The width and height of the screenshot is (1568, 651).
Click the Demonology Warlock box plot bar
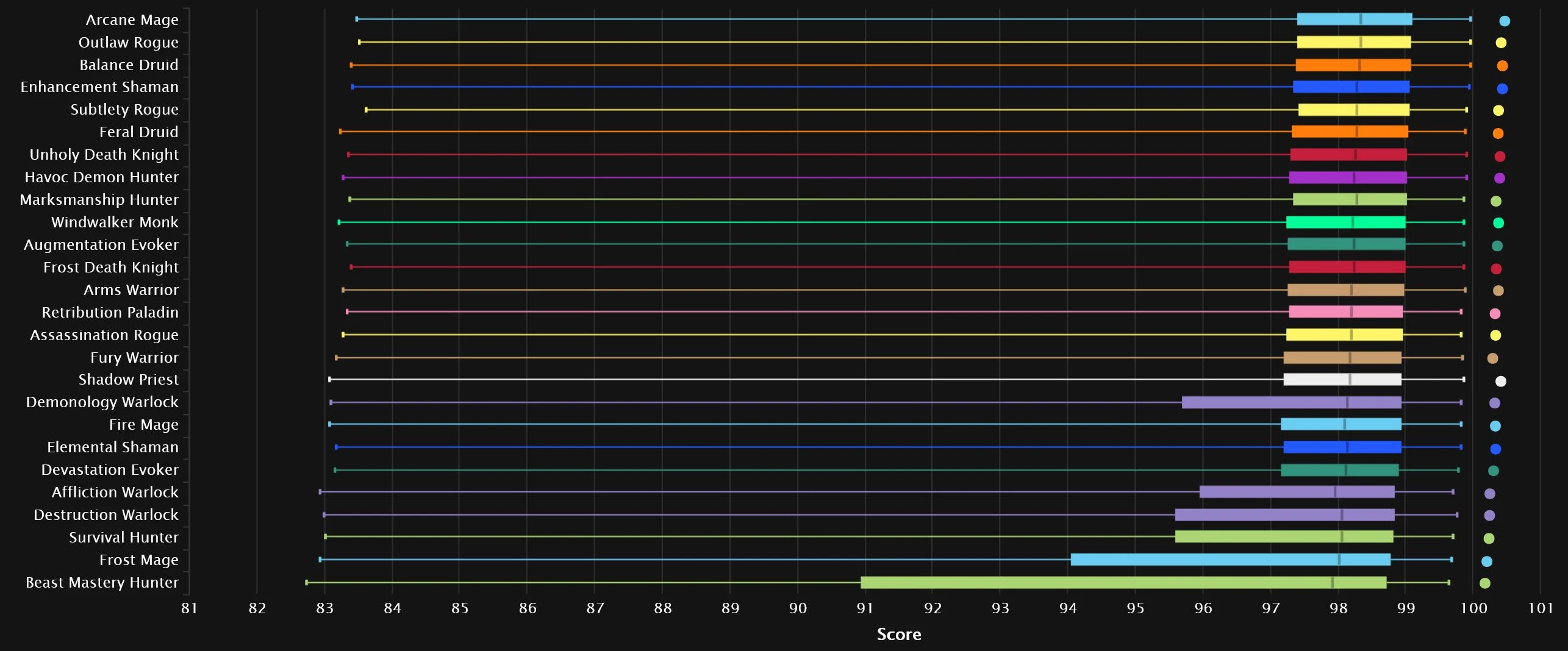[1292, 402]
